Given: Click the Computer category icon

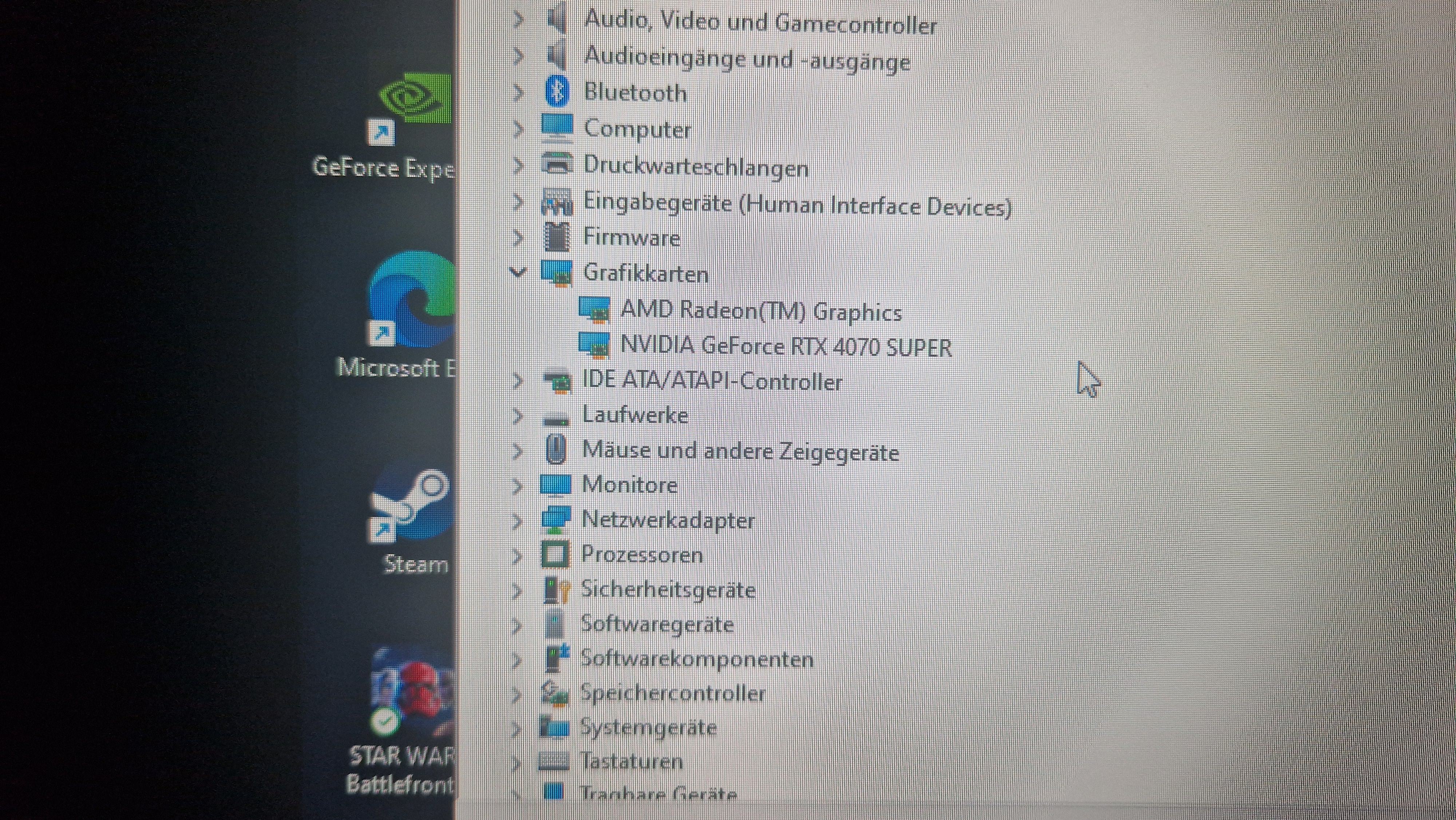Looking at the screenshot, I should pos(557,129).
